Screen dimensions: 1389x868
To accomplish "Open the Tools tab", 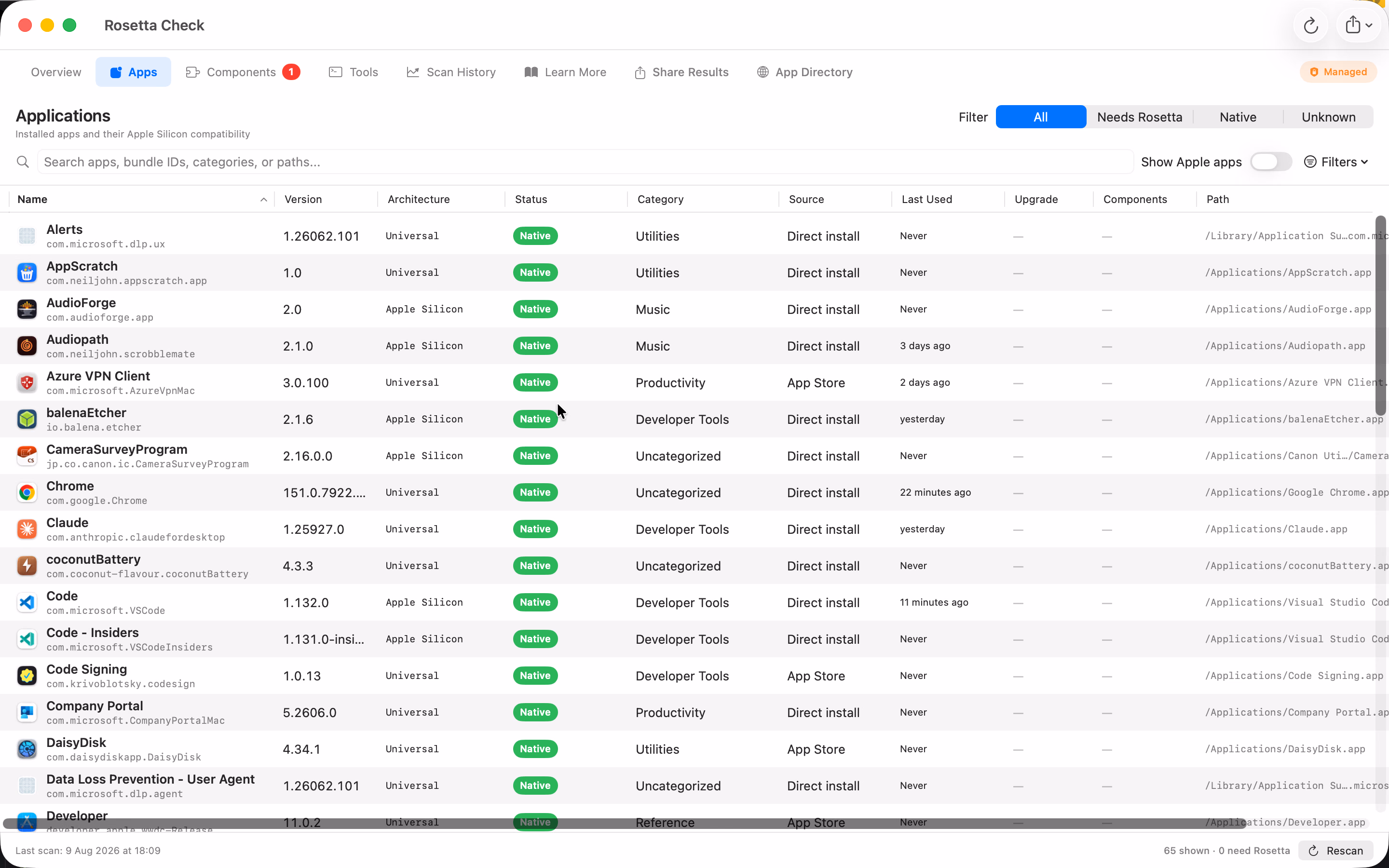I will point(353,72).
